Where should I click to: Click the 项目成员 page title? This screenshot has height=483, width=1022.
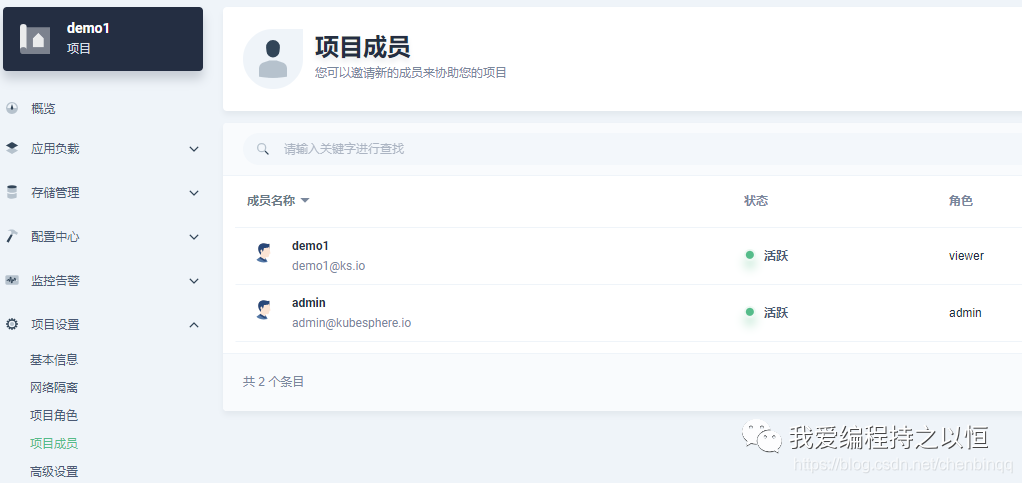click(x=362, y=48)
